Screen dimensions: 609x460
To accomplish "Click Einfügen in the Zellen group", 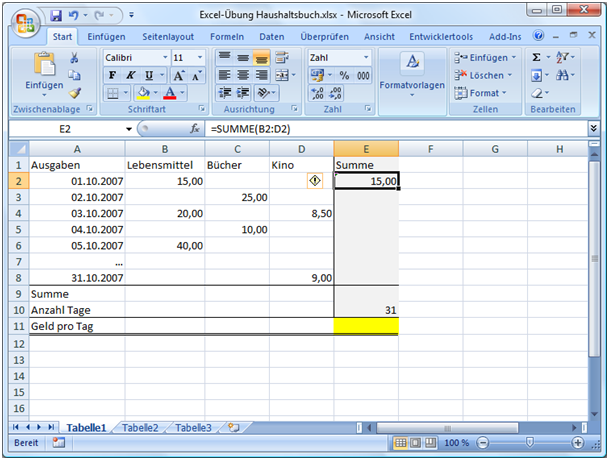I will click(x=485, y=58).
